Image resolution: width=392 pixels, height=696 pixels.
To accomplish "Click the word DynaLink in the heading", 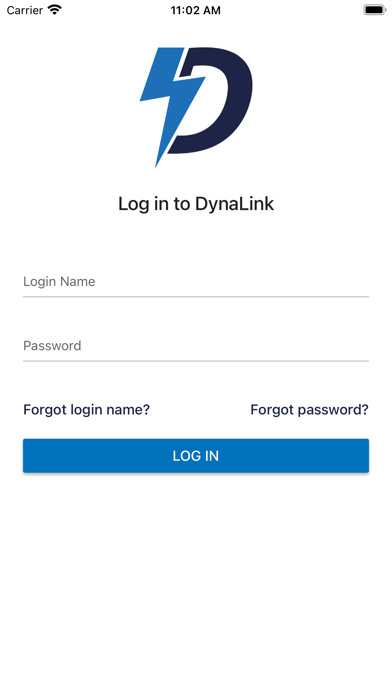I will (x=234, y=204).
